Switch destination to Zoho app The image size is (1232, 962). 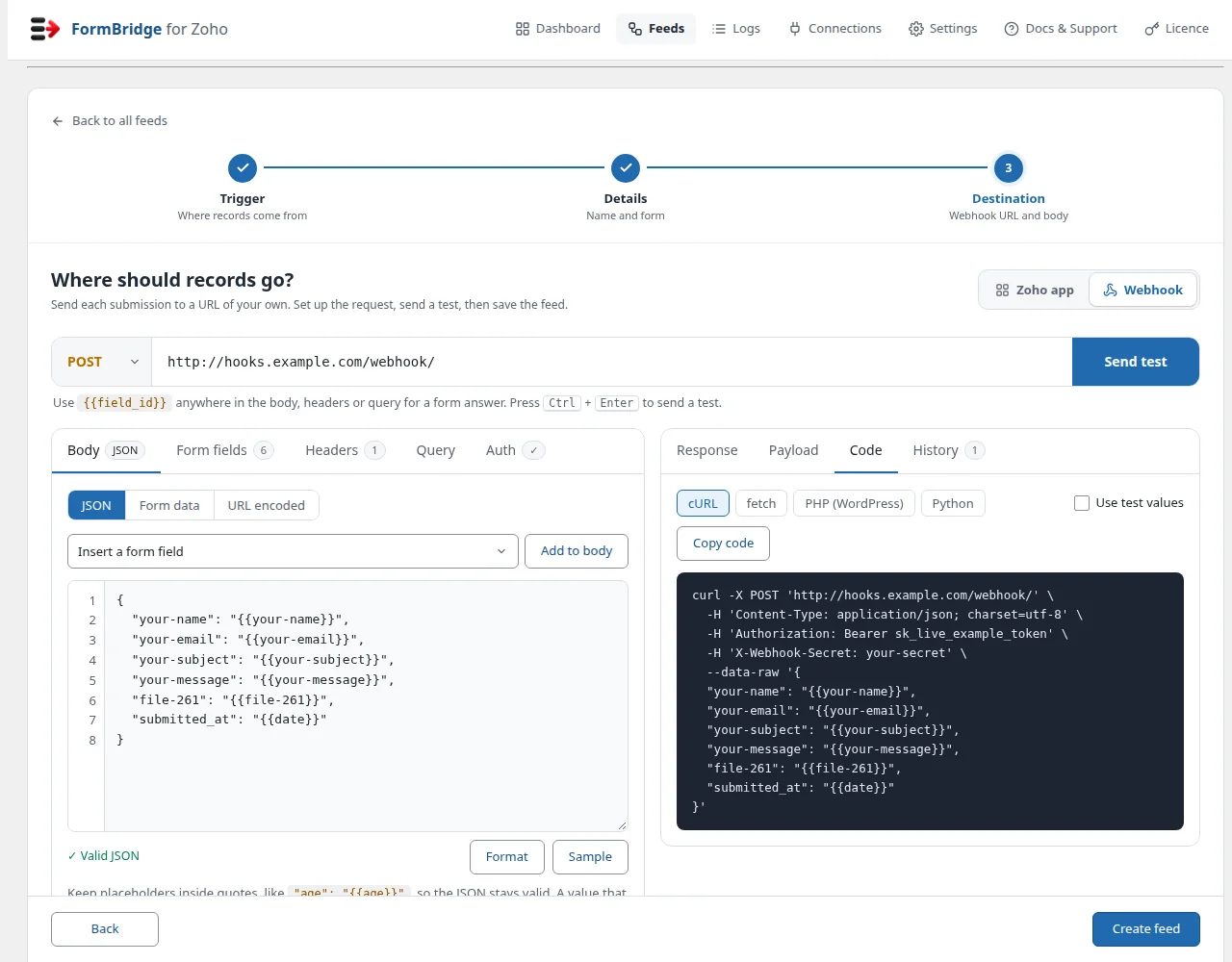(x=1035, y=290)
